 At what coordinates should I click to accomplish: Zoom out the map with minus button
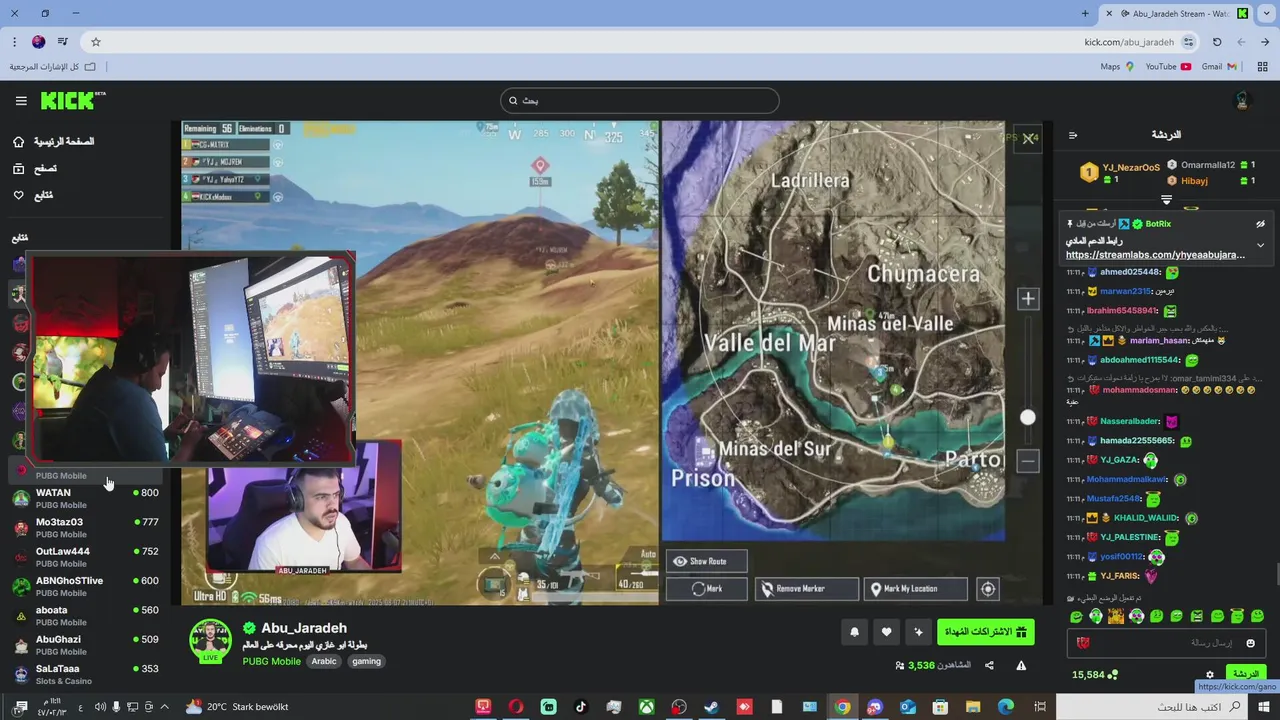pos(1027,461)
